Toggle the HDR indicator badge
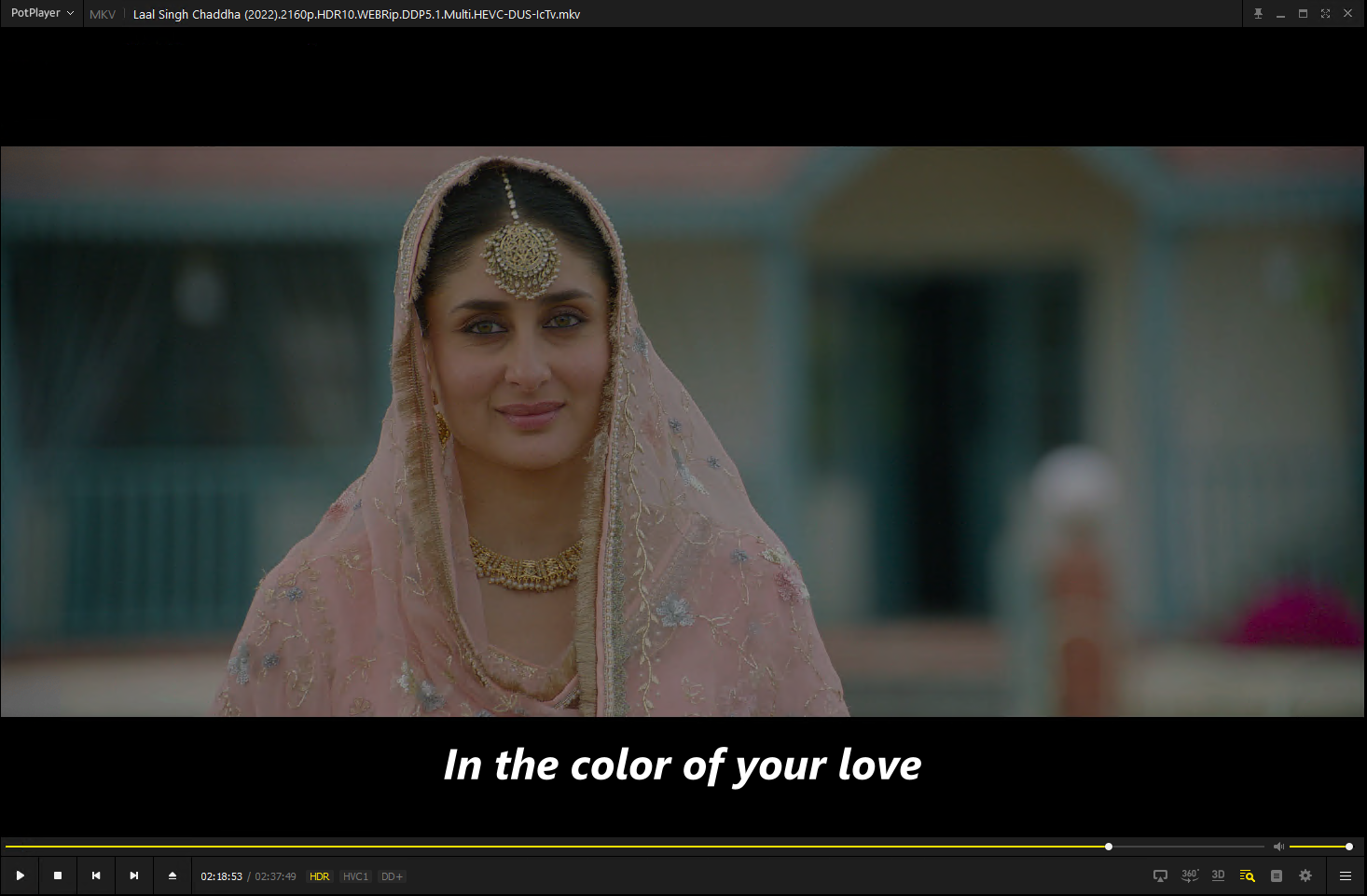The height and width of the screenshot is (896, 1367). pyautogui.click(x=320, y=876)
